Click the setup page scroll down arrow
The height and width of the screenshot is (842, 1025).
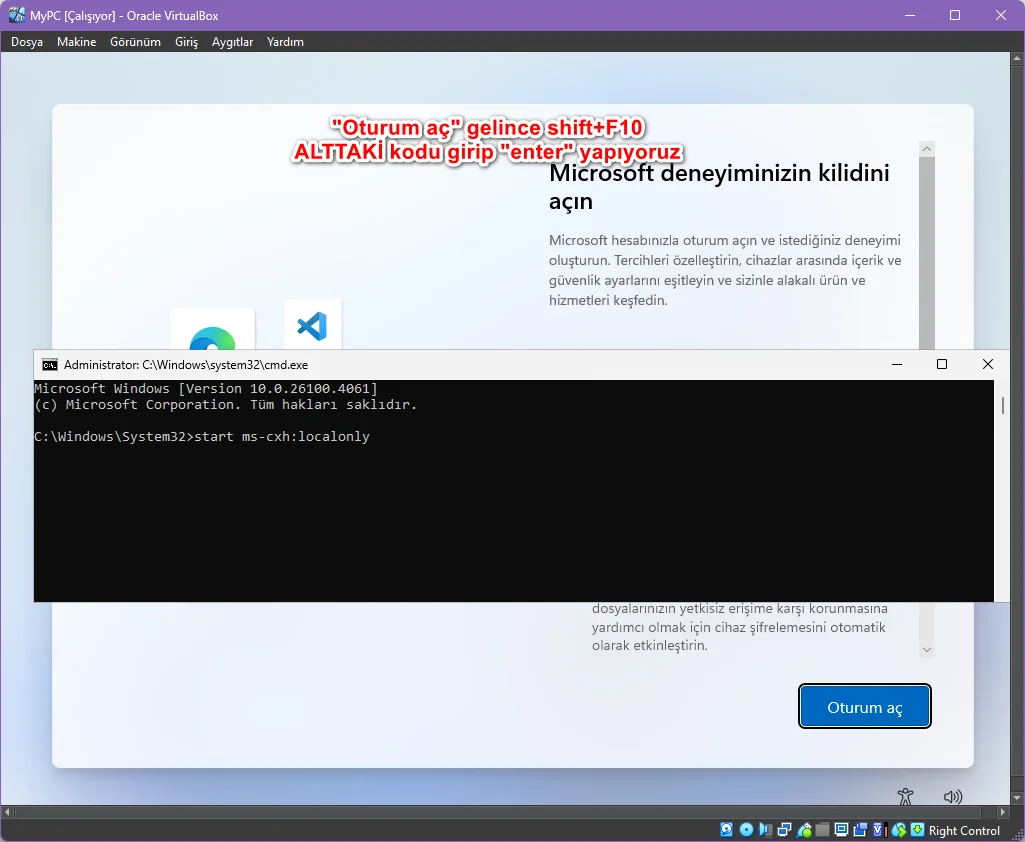point(927,649)
